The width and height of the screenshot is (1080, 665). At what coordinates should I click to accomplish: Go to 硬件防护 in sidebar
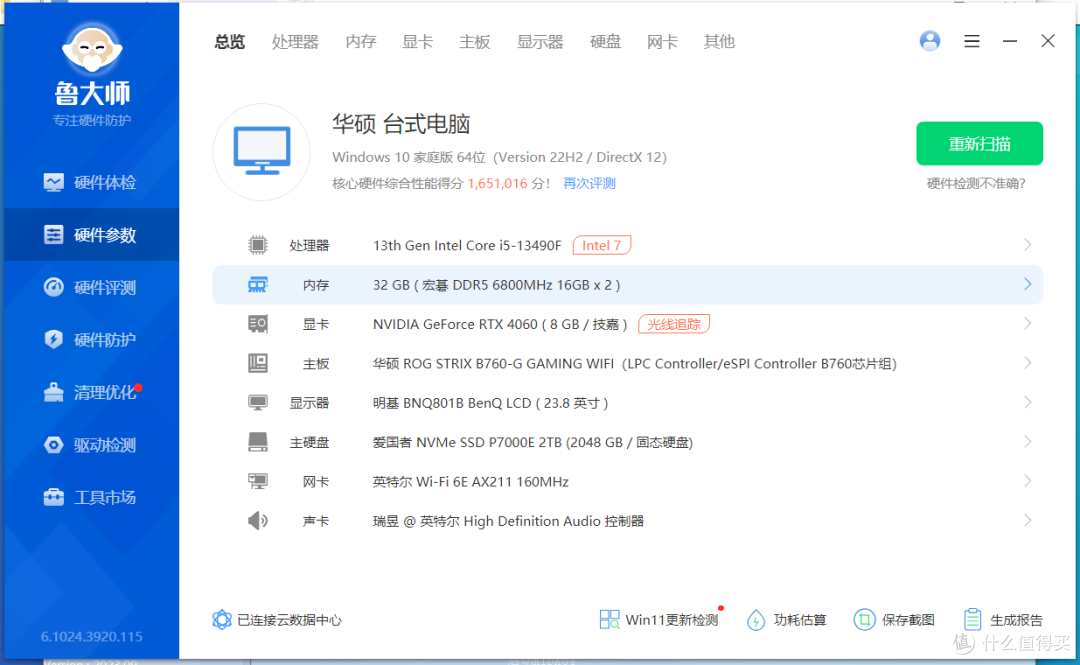[x=90, y=340]
